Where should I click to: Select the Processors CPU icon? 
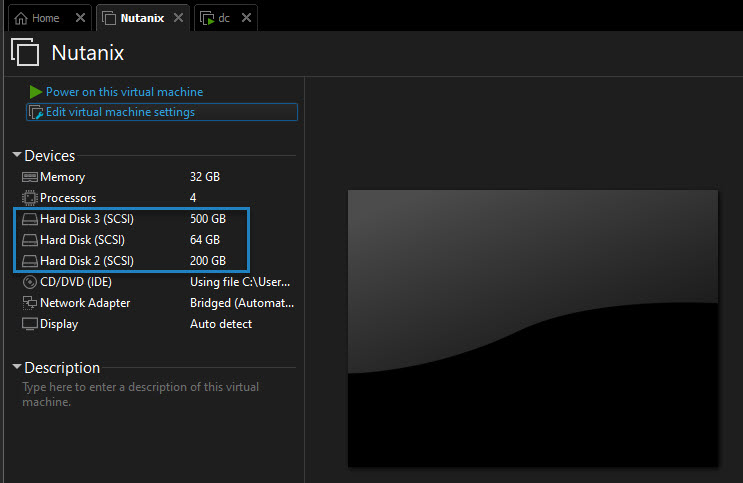pos(29,198)
